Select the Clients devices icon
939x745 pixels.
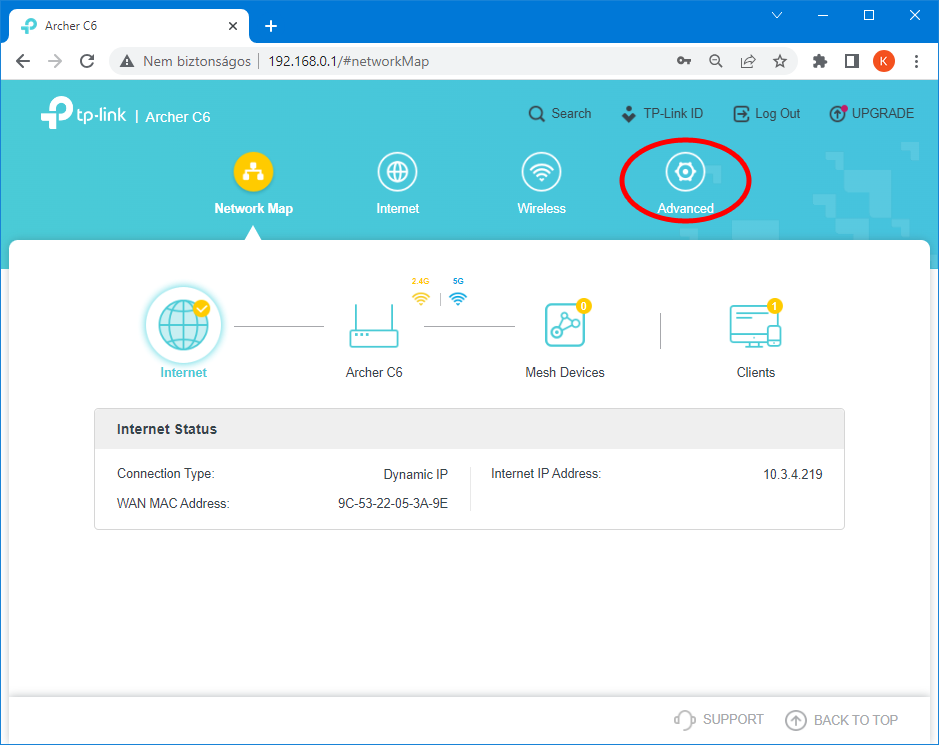click(756, 326)
